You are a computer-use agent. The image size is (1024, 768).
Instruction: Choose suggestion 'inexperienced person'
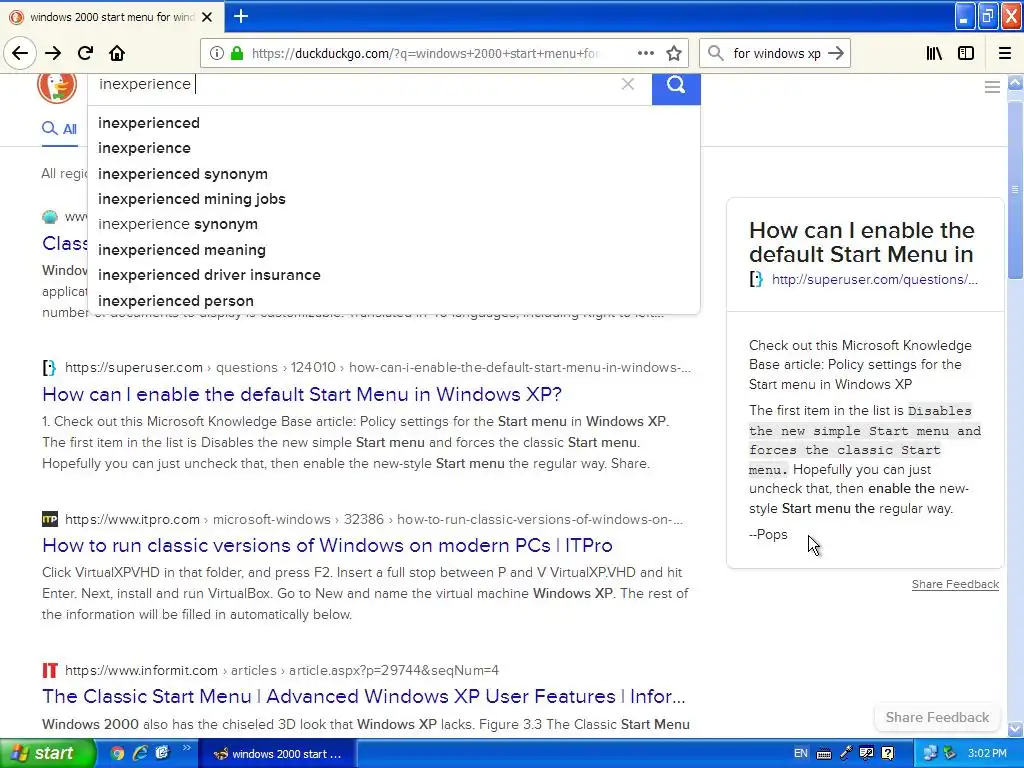(393, 301)
